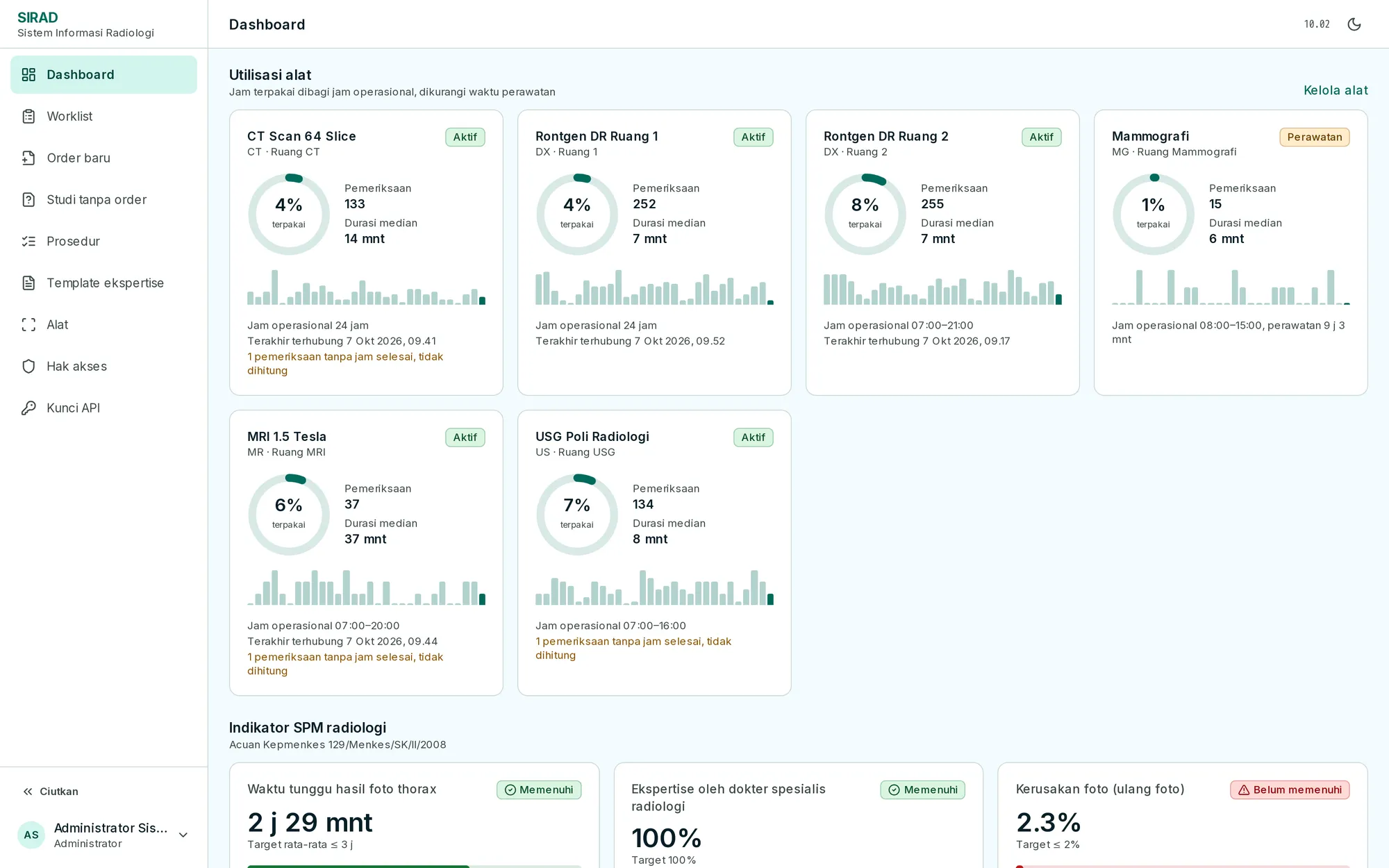Click the Alat scan-frame icon
The image size is (1389, 868).
[x=28, y=324]
